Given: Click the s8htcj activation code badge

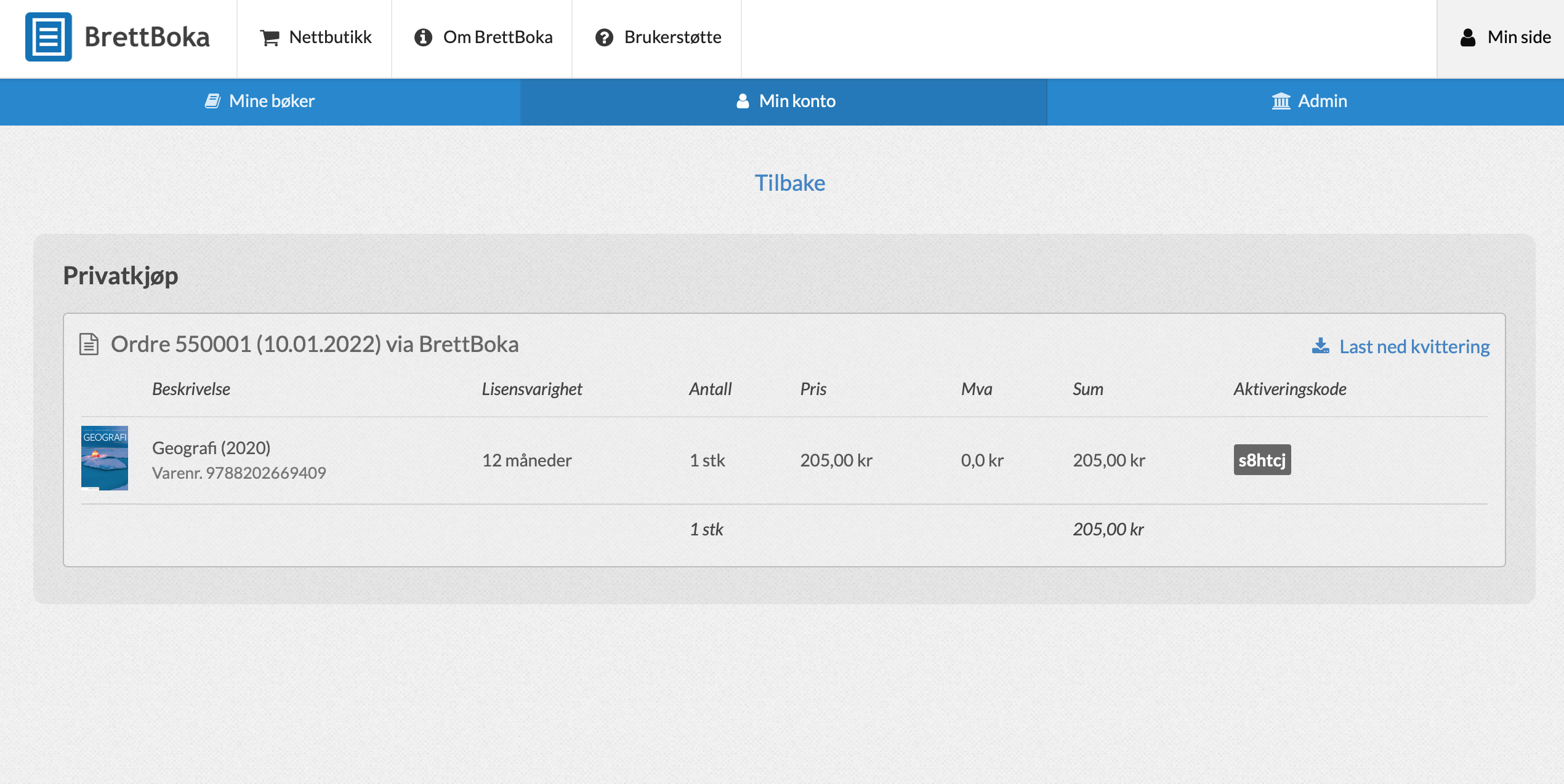Looking at the screenshot, I should pos(1262,460).
